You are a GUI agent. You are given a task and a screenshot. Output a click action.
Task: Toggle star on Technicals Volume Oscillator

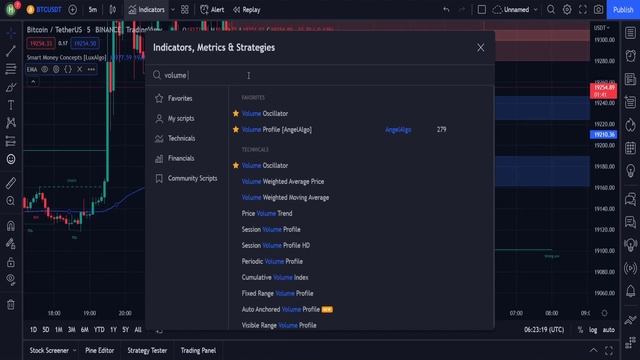click(236, 165)
